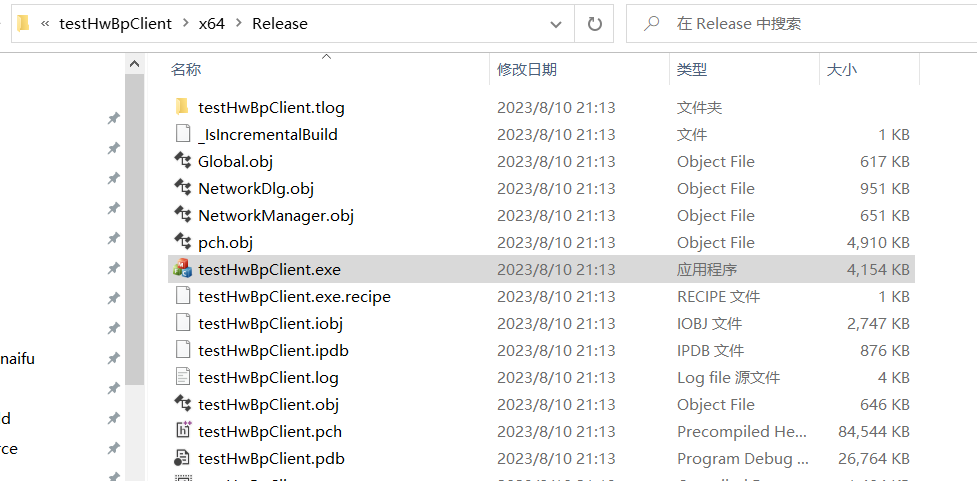Viewport: 977px width, 481px height.
Task: Click the refresh button beside address bar
Action: [x=595, y=23]
